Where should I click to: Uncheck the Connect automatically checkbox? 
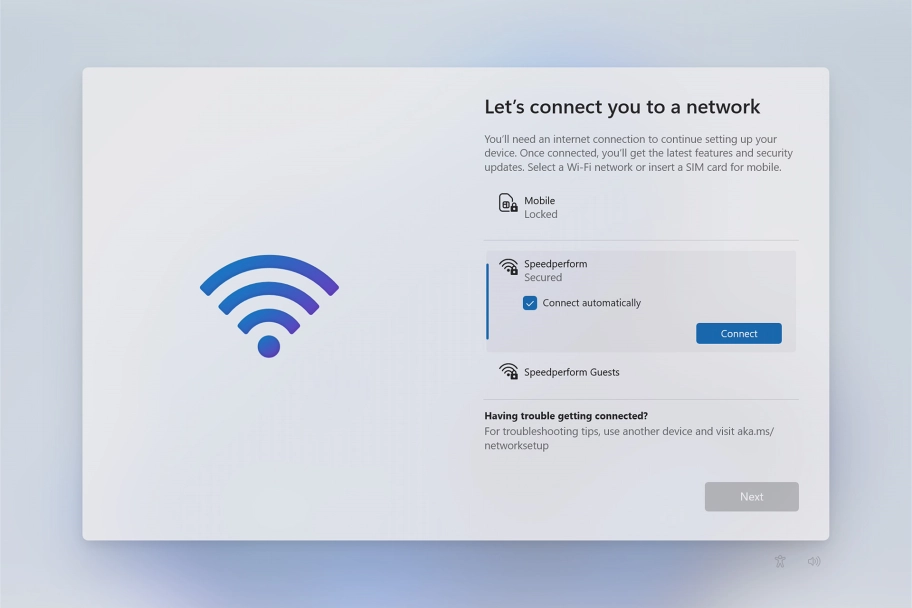[x=530, y=303]
